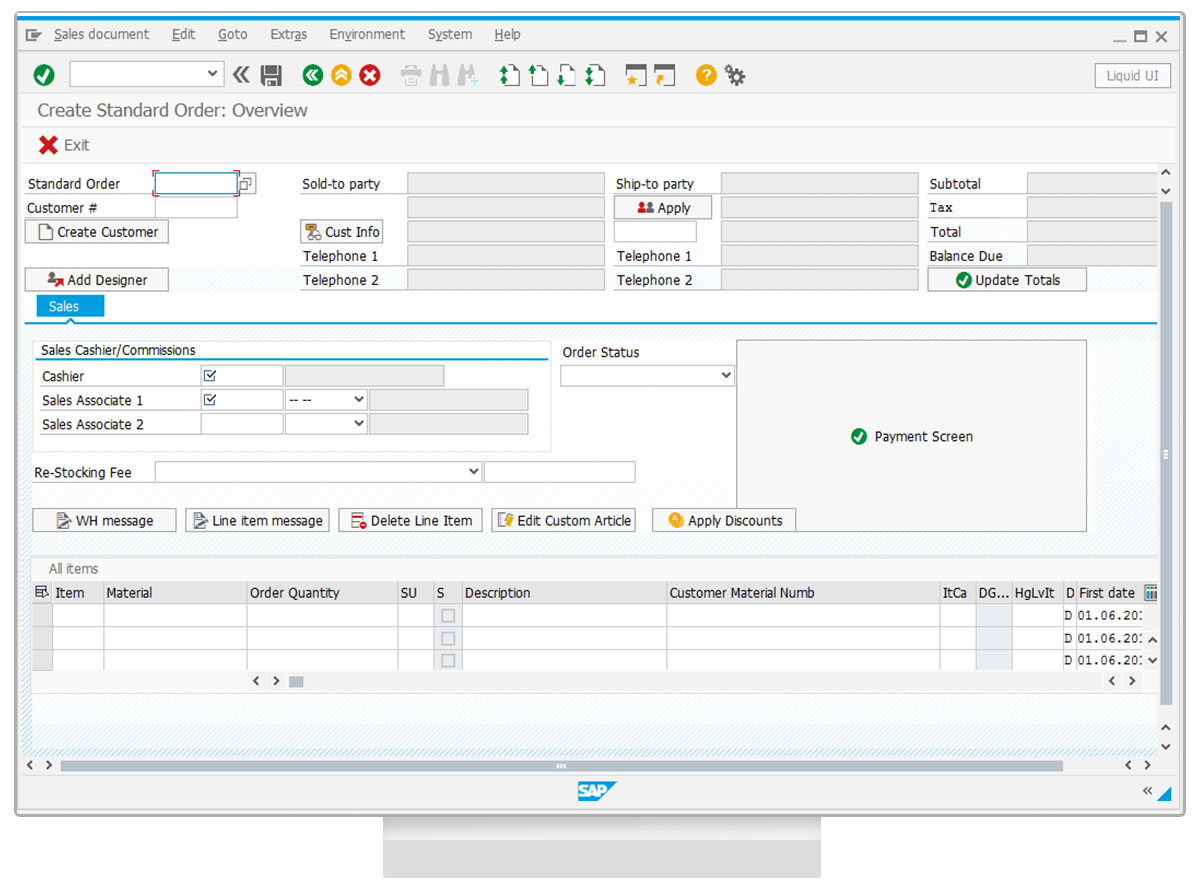Click the Save floppy disk icon
The height and width of the screenshot is (888, 1200).
coord(270,75)
